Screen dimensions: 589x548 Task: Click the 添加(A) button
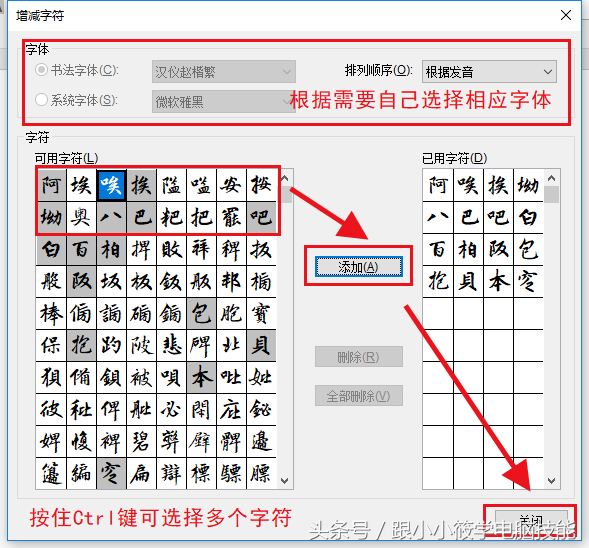(359, 267)
